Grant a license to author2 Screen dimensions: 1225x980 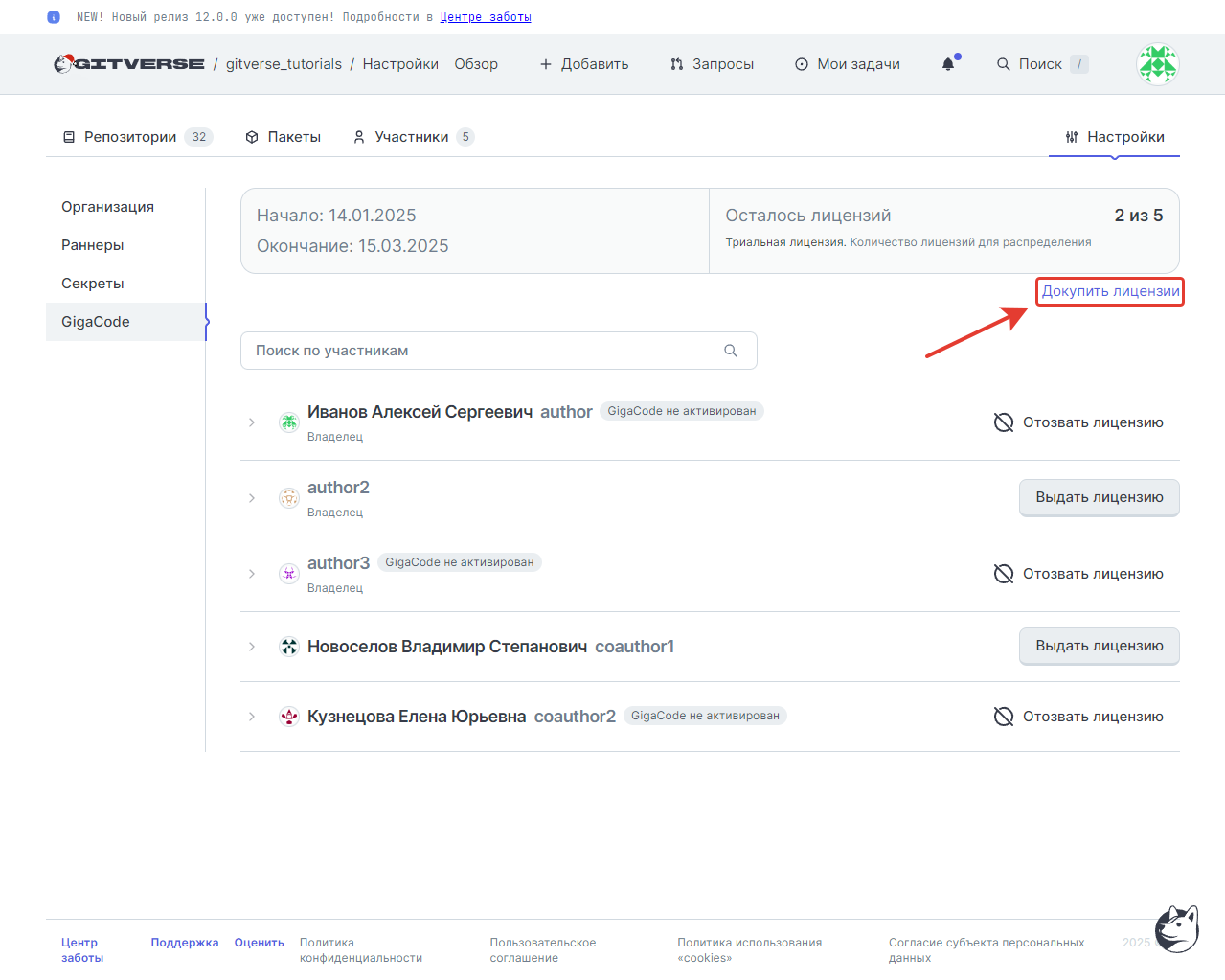(1100, 497)
